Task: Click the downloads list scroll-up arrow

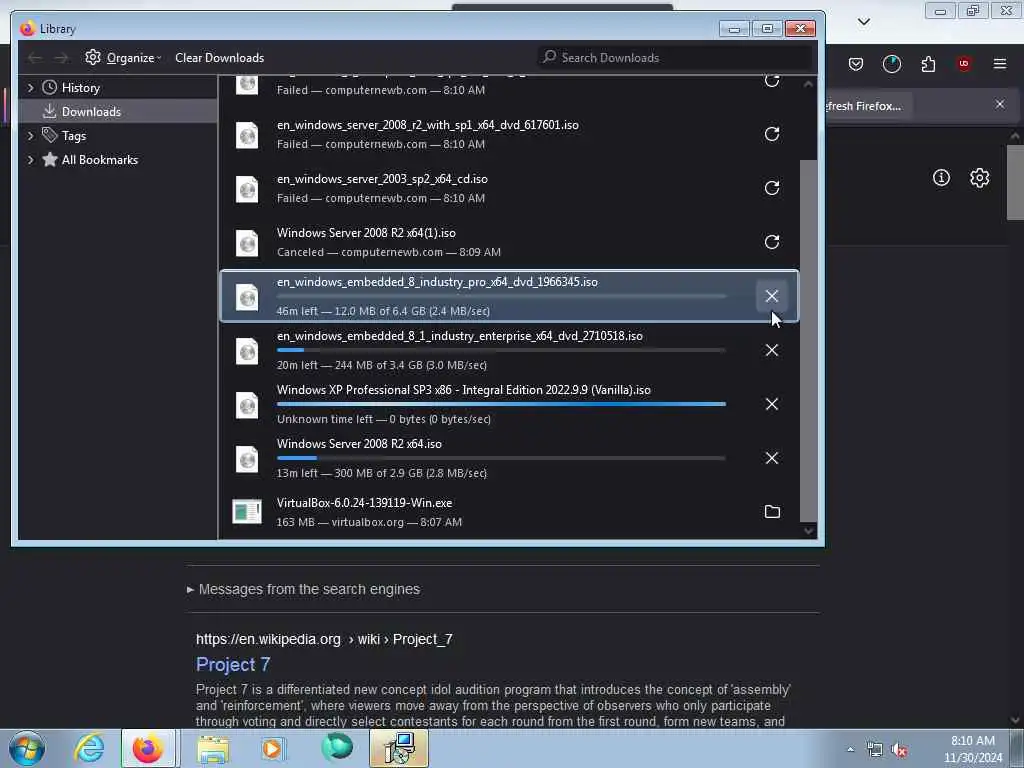Action: [x=808, y=84]
